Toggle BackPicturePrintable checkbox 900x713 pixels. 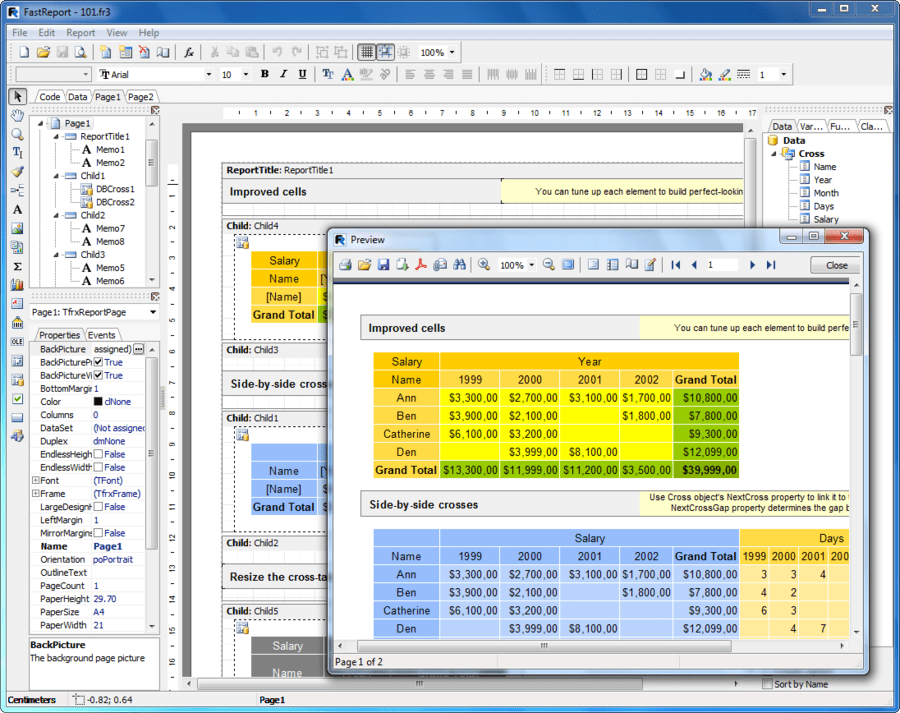98,362
